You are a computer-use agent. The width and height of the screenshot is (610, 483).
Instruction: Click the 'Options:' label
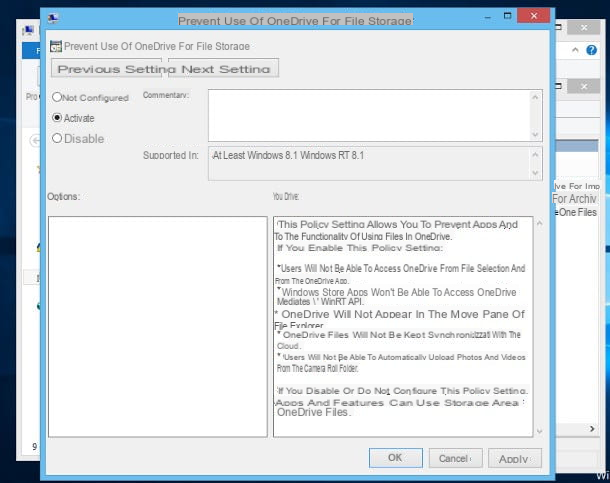click(x=63, y=196)
